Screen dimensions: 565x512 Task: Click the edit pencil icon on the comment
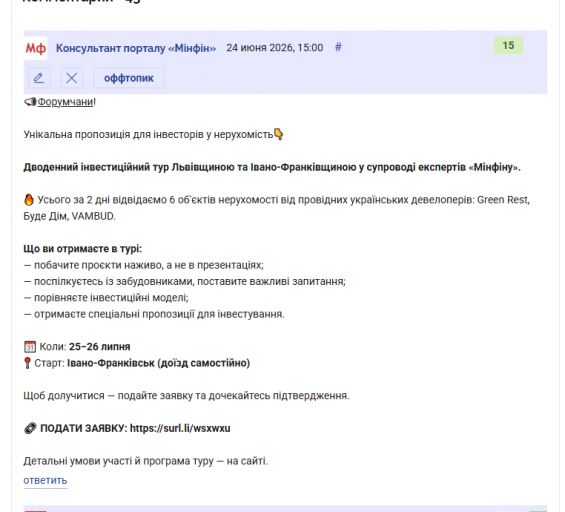tap(39, 78)
